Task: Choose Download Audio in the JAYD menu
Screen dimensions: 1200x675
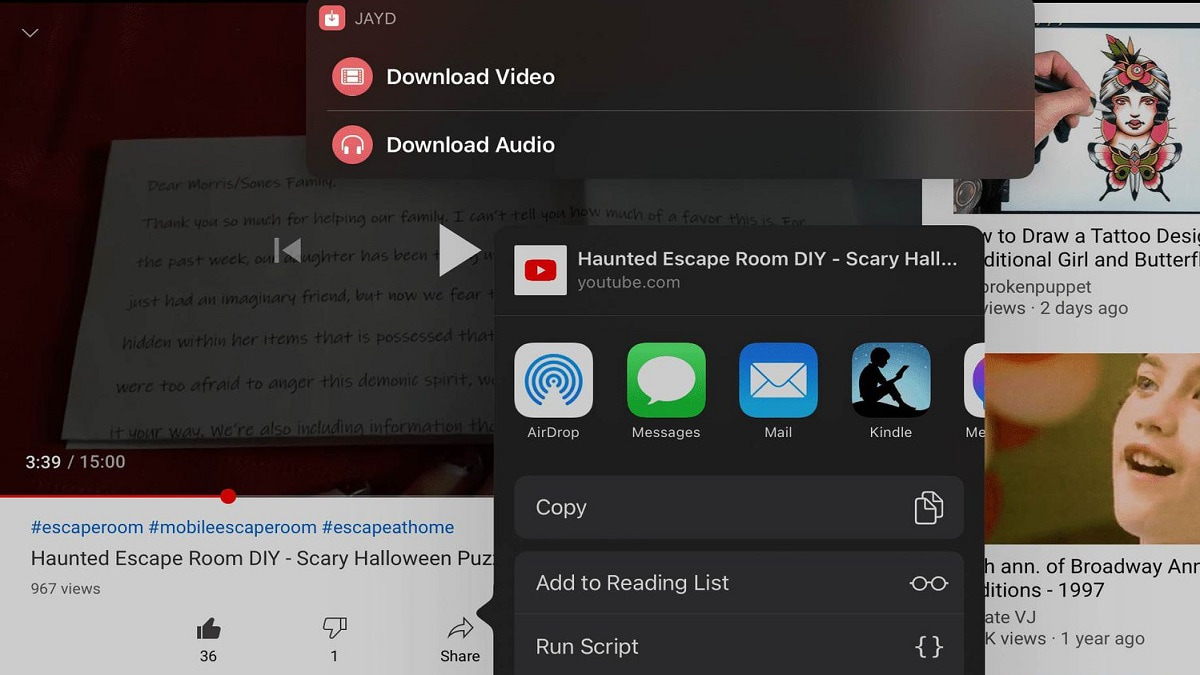Action: (670, 145)
